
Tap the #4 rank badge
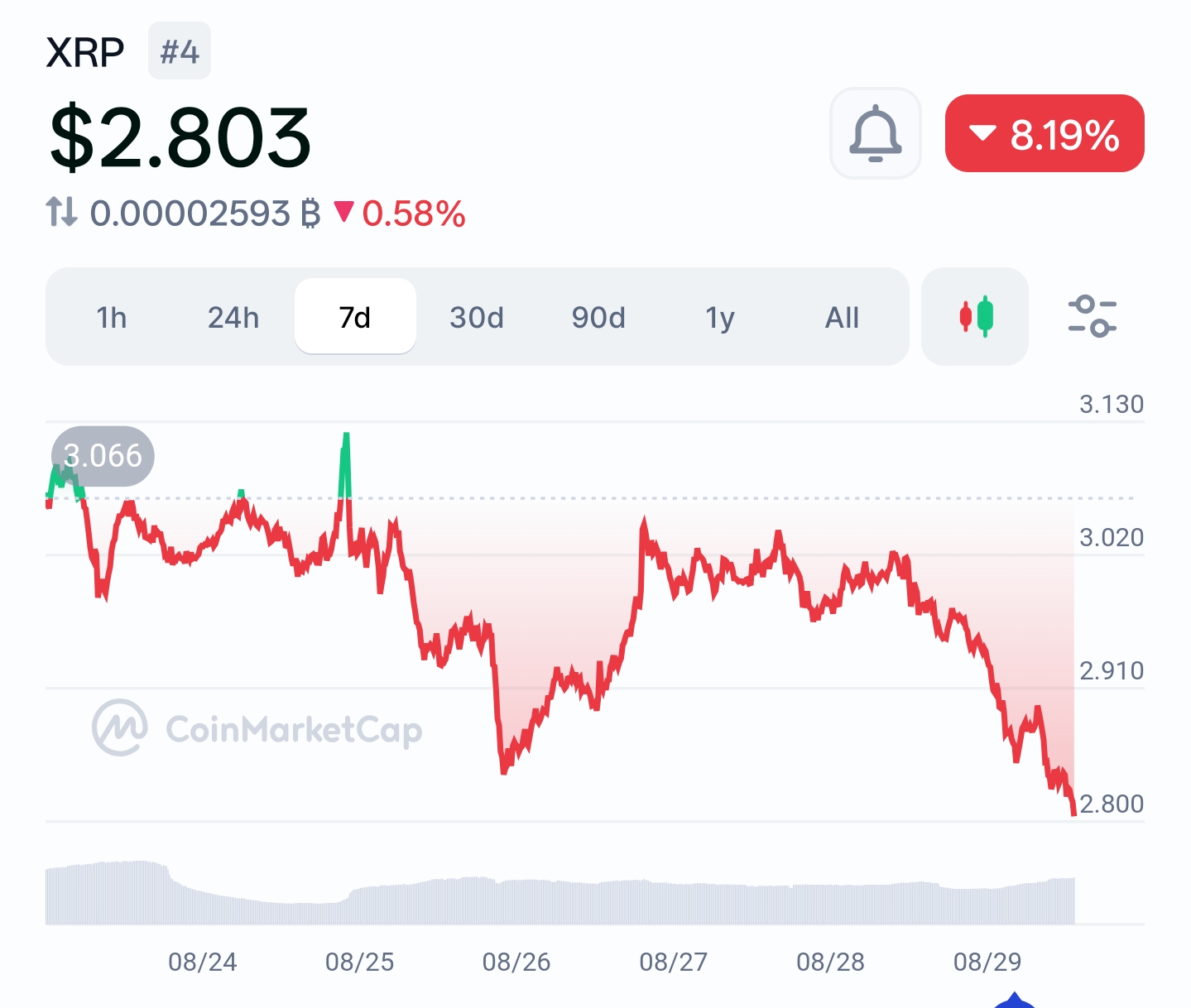[x=180, y=51]
